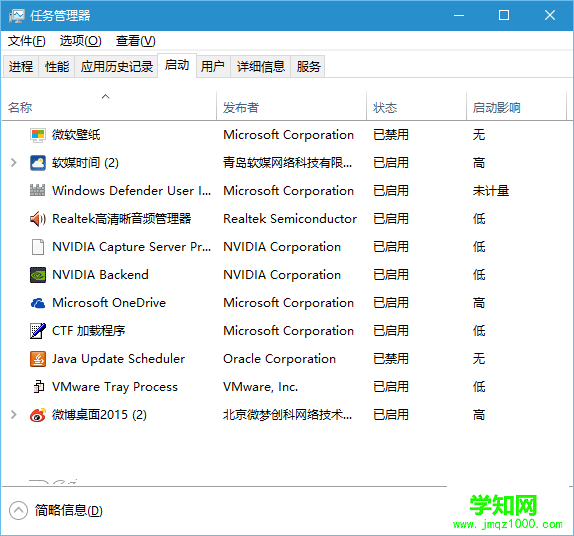The image size is (574, 536).
Task: Click the Realtek speaker icon
Action: click(38, 219)
